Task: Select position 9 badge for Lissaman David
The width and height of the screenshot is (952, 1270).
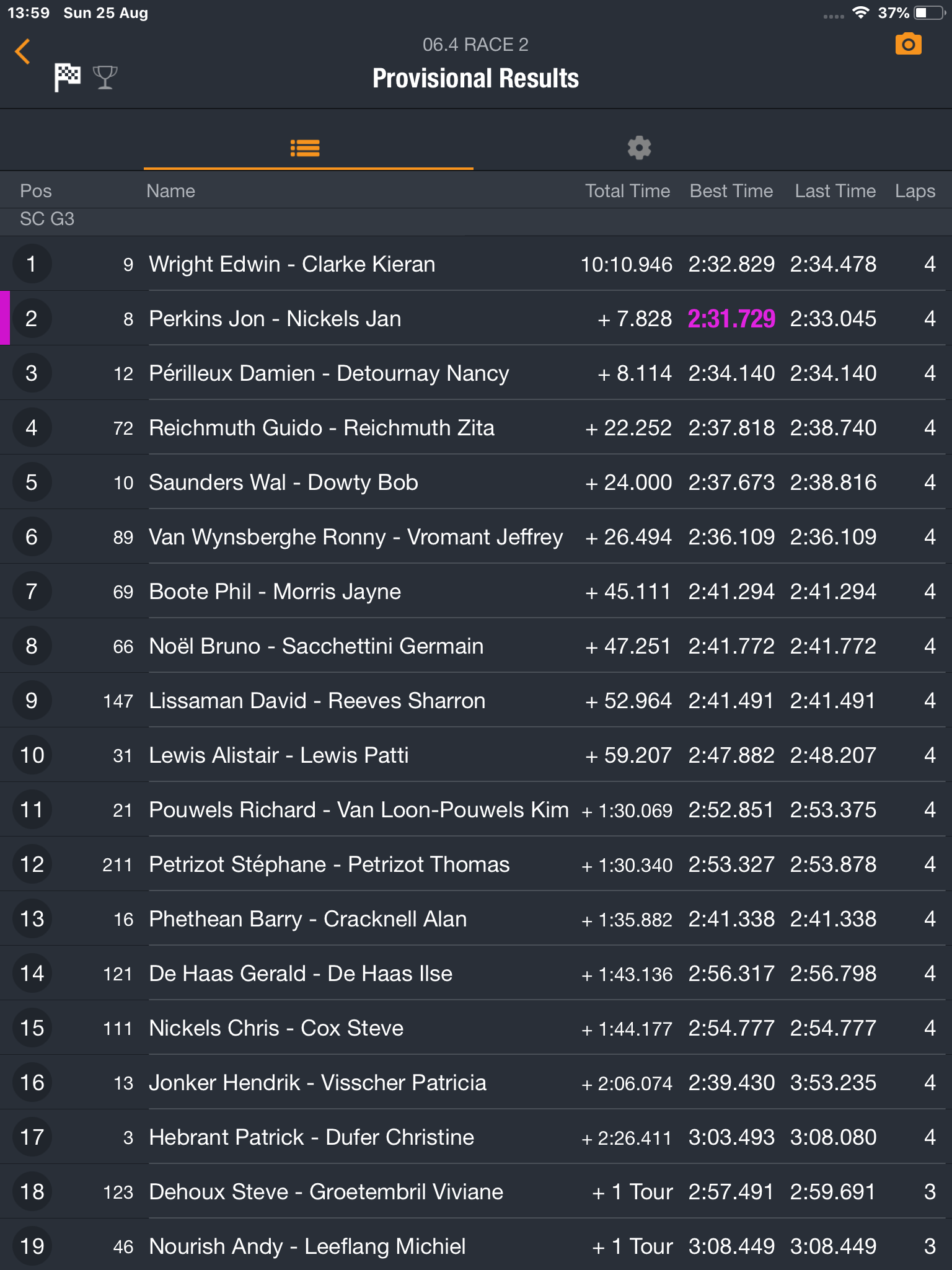Action: [32, 701]
